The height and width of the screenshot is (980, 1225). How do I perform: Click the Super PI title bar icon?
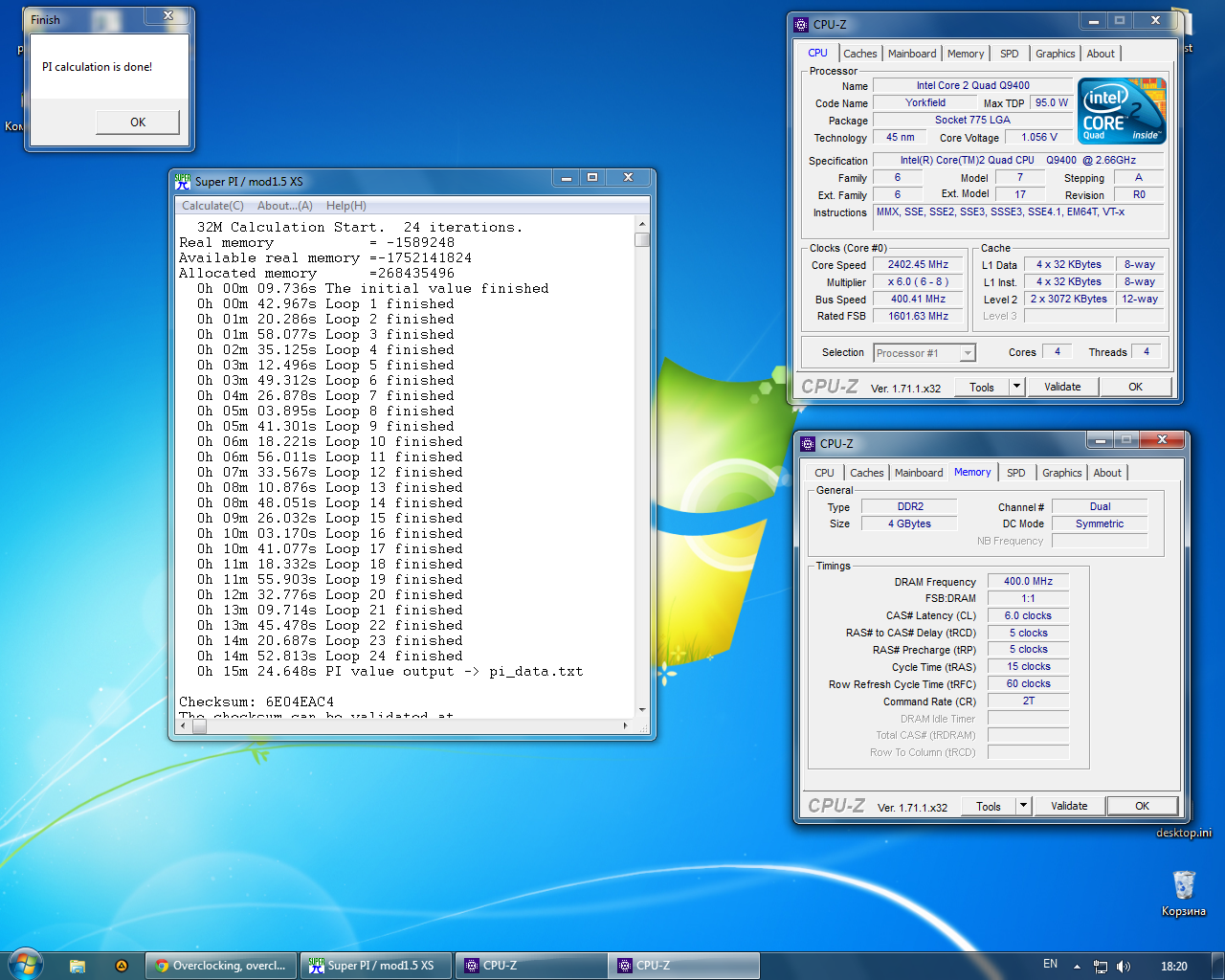(x=183, y=181)
